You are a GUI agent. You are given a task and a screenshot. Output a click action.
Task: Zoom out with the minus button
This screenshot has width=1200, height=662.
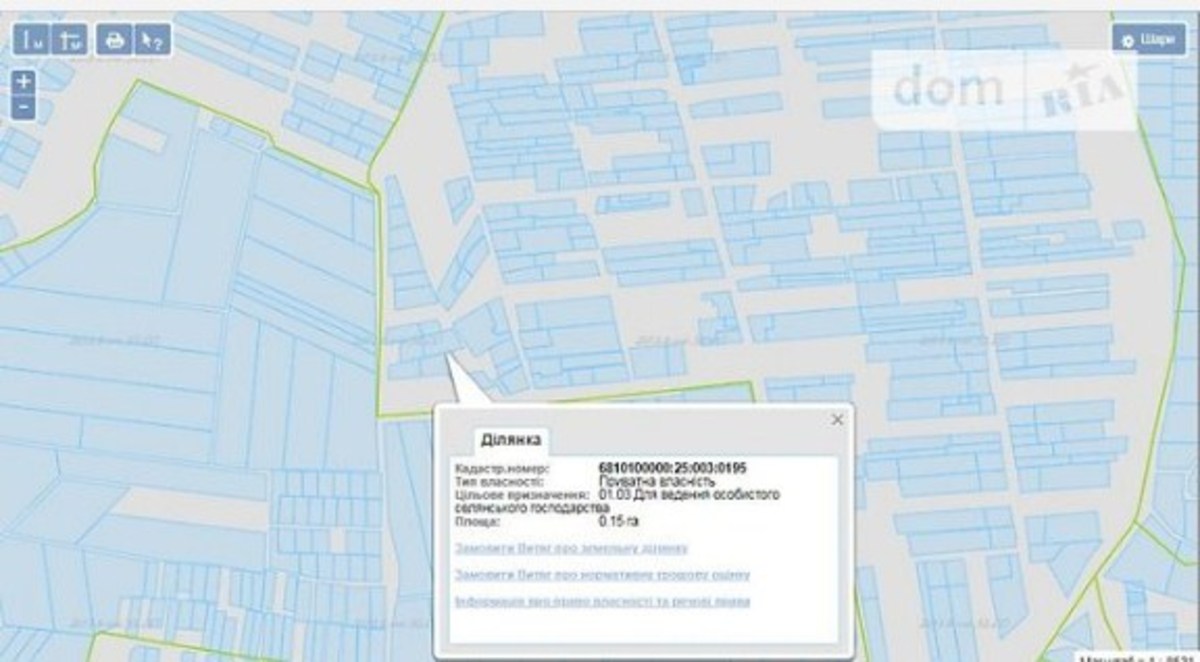[x=25, y=106]
